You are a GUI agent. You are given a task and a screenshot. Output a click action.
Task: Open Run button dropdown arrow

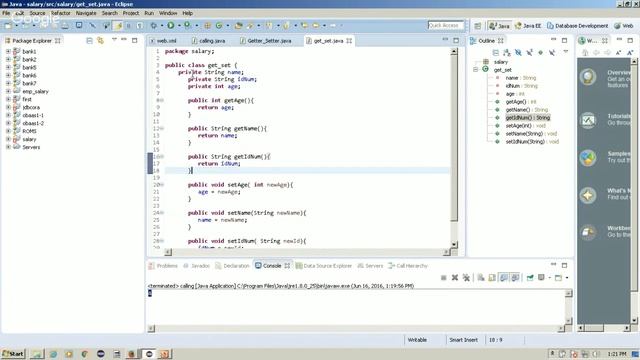pos(178,26)
